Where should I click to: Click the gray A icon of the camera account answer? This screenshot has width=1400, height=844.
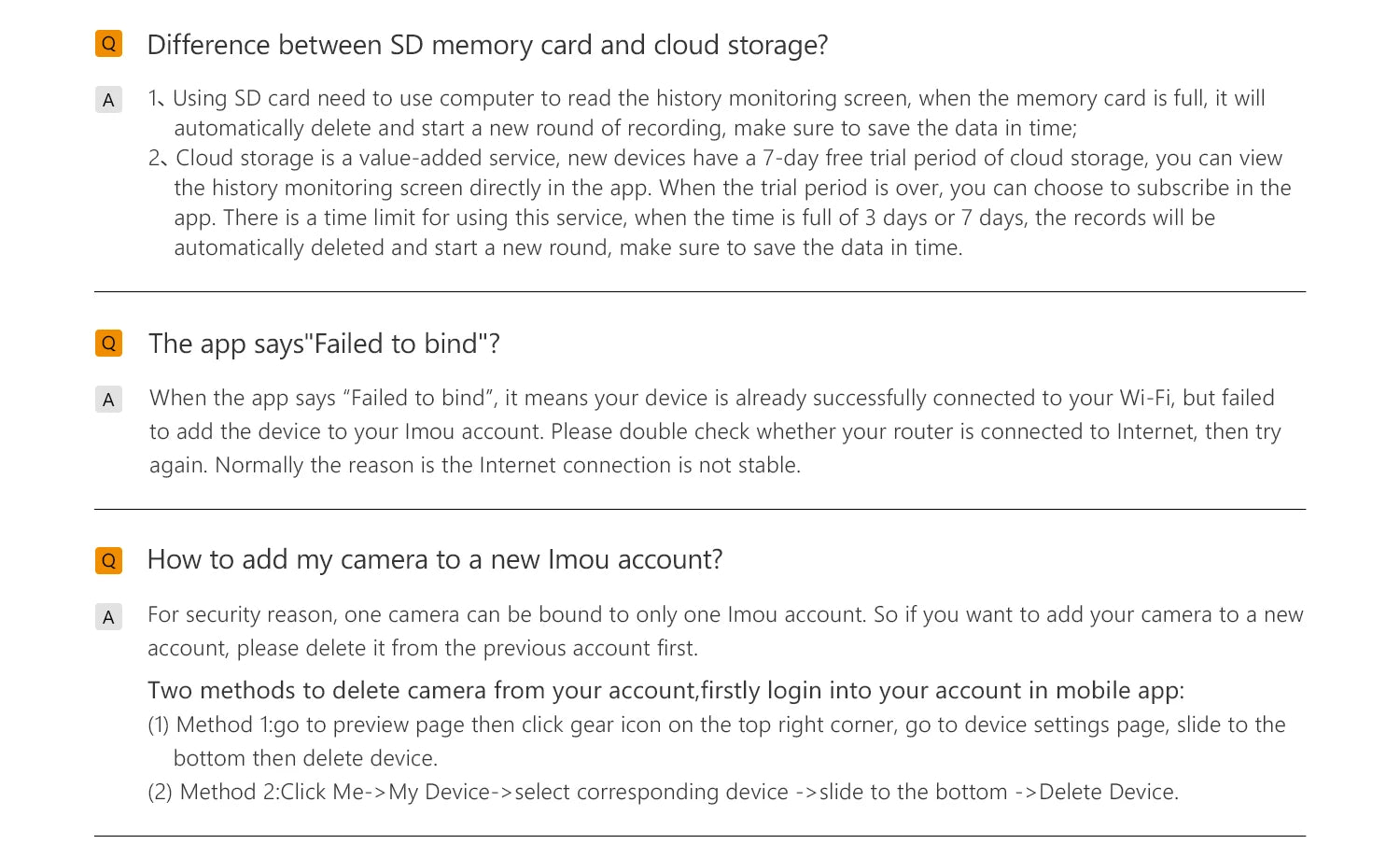(x=108, y=617)
